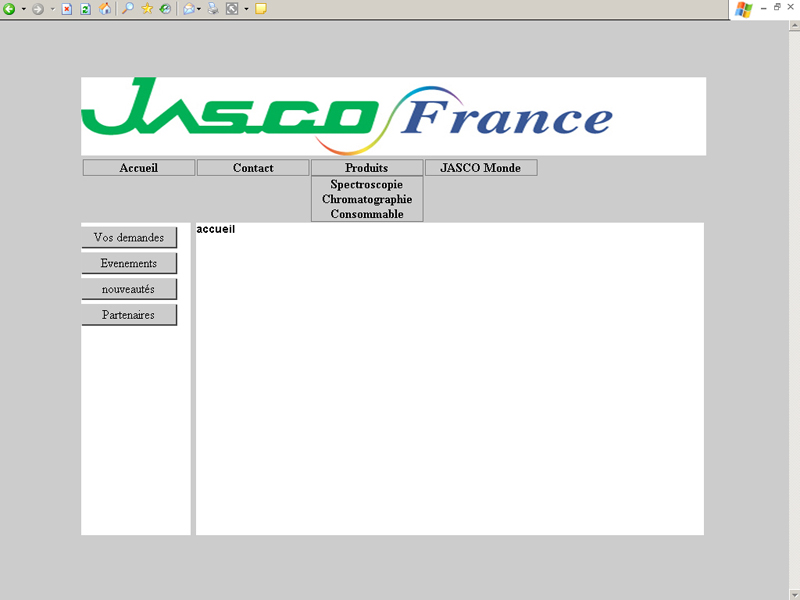Screen dimensions: 800x600
Task: Restore down the browser window
Action: [777, 7]
